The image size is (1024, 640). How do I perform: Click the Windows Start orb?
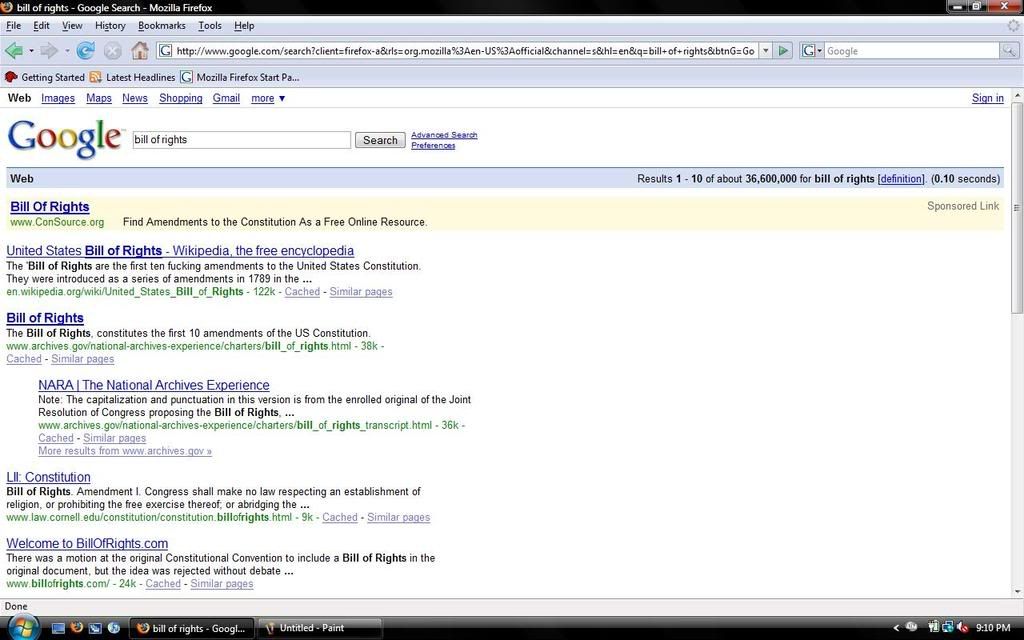tap(22, 627)
